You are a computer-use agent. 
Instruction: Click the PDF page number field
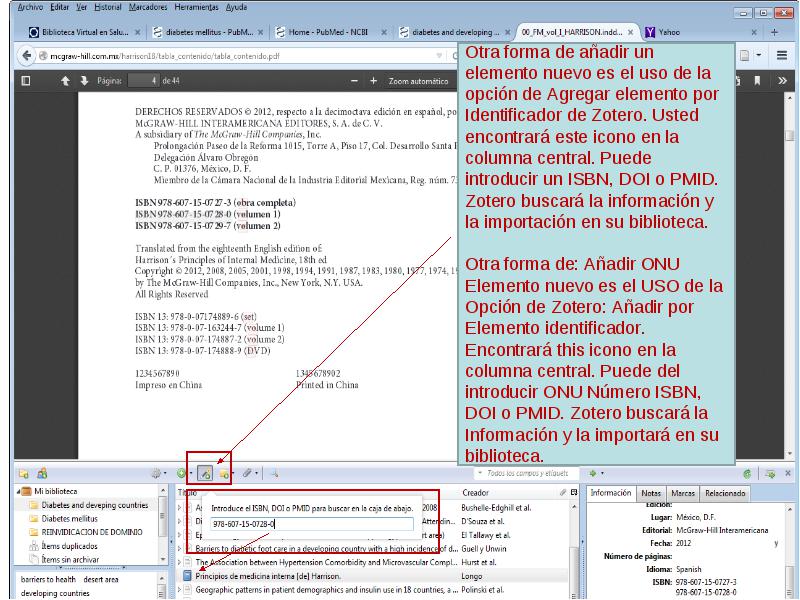(143, 81)
